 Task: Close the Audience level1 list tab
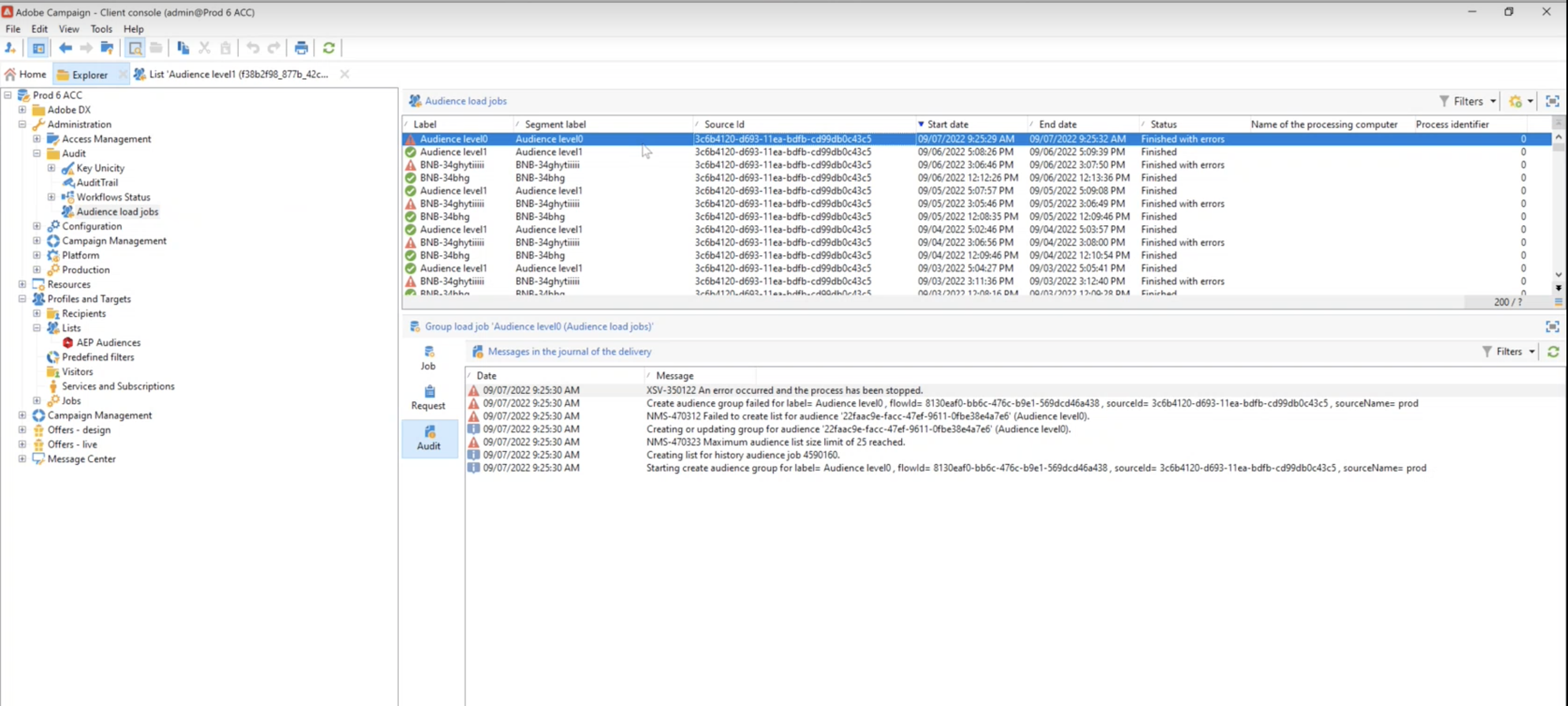344,74
